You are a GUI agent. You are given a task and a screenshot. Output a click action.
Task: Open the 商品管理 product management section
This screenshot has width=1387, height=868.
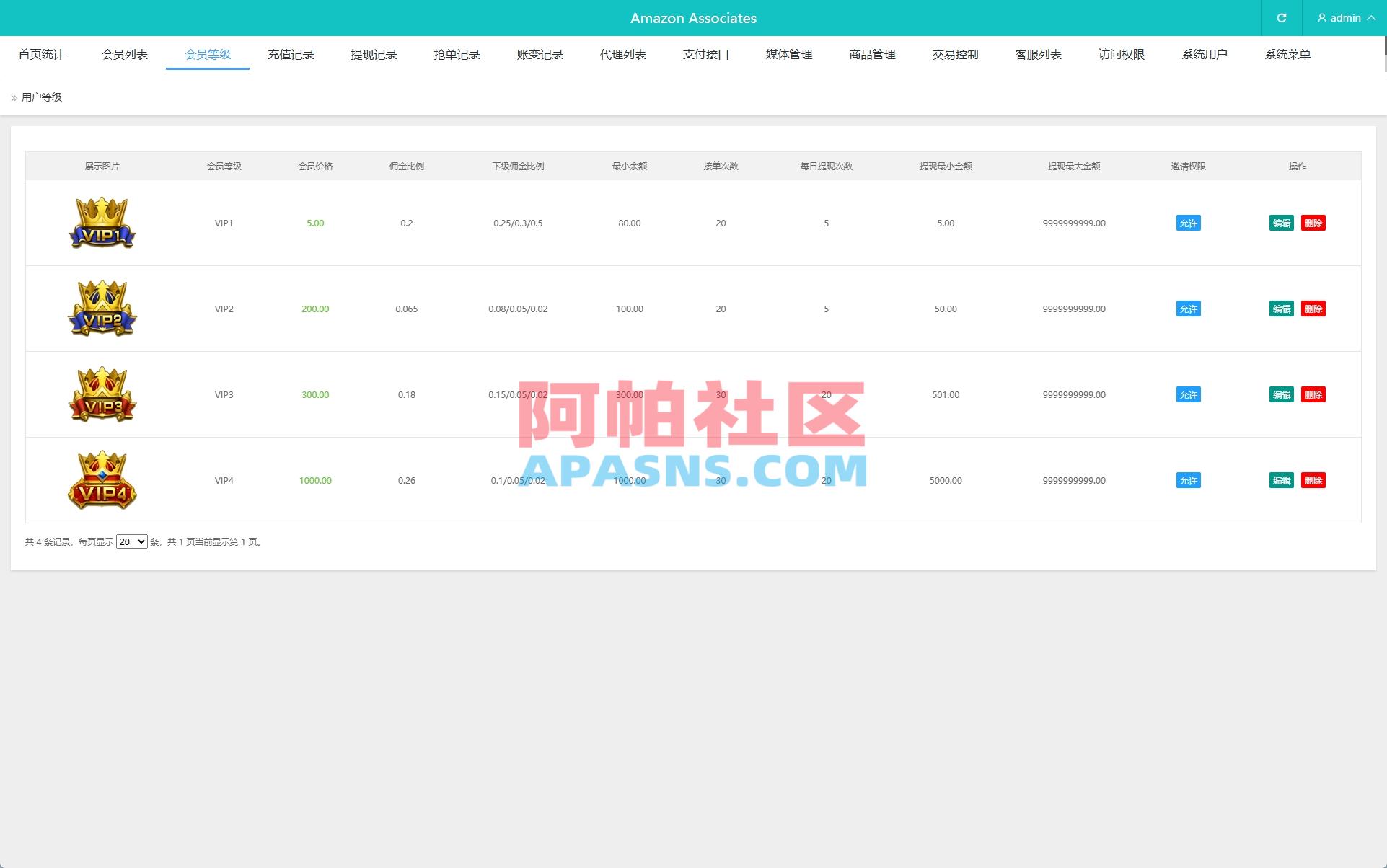(x=871, y=54)
